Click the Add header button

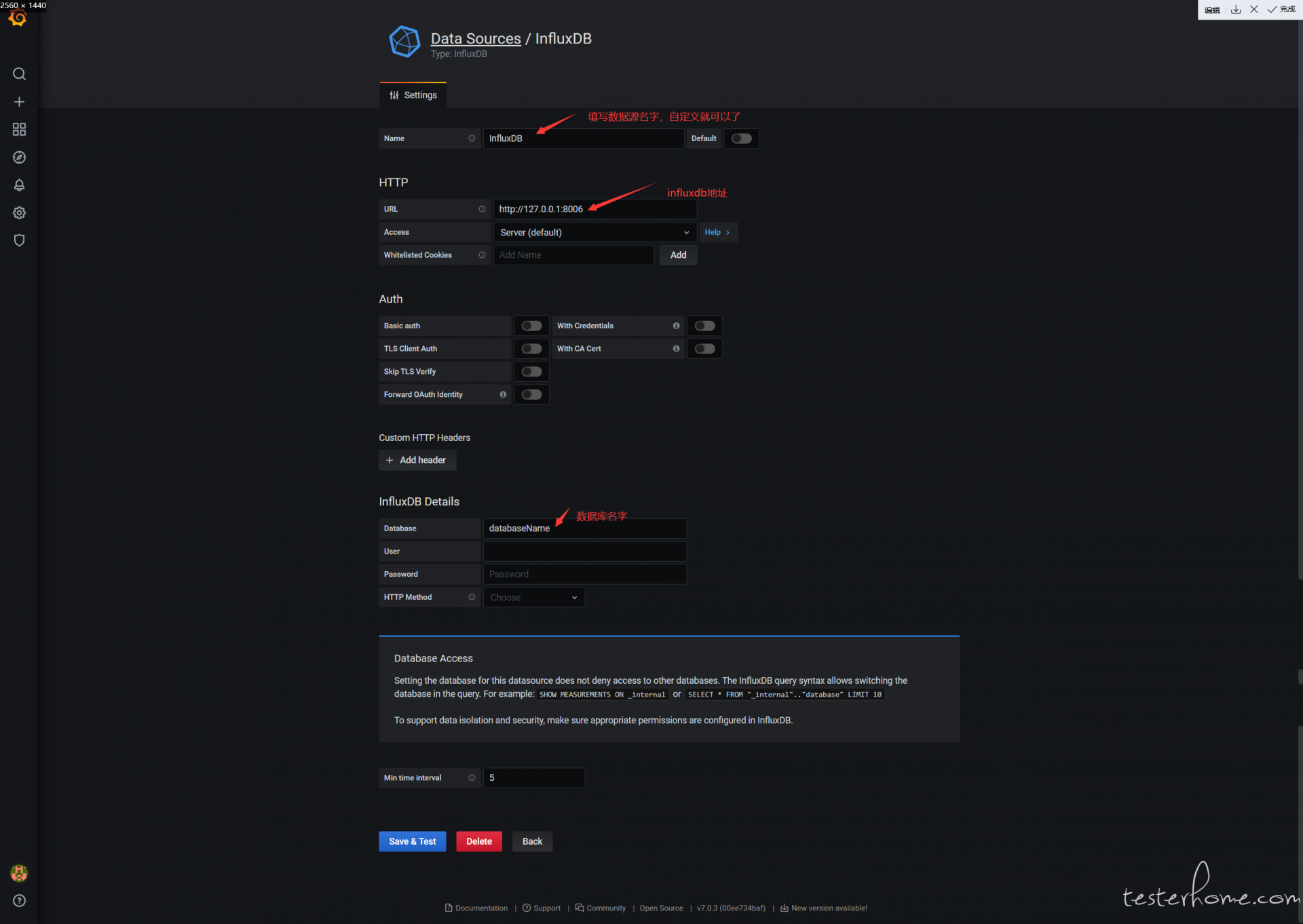coord(417,460)
